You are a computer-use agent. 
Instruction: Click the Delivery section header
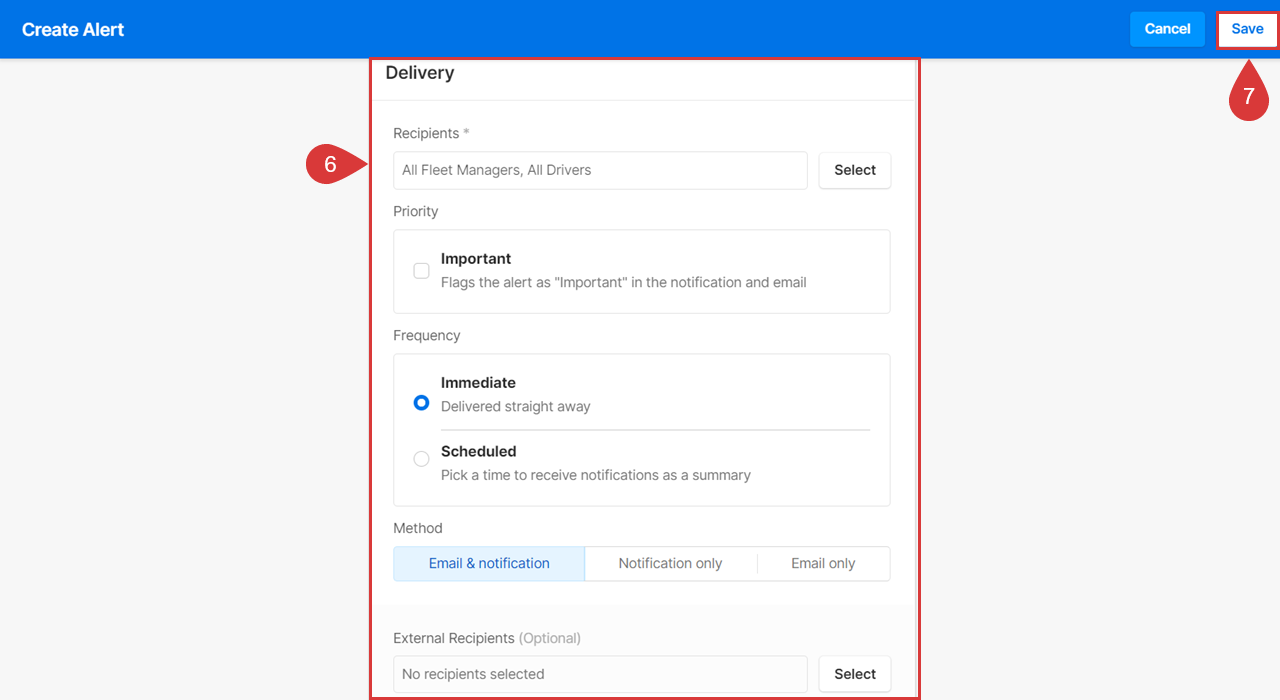tap(419, 72)
